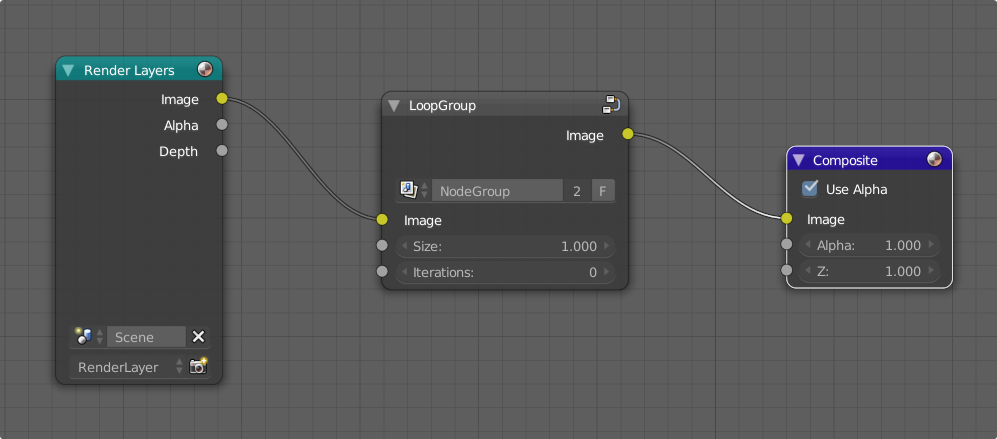Increase the Z value arrow
Viewport: 997px width, 439px height.
click(932, 271)
